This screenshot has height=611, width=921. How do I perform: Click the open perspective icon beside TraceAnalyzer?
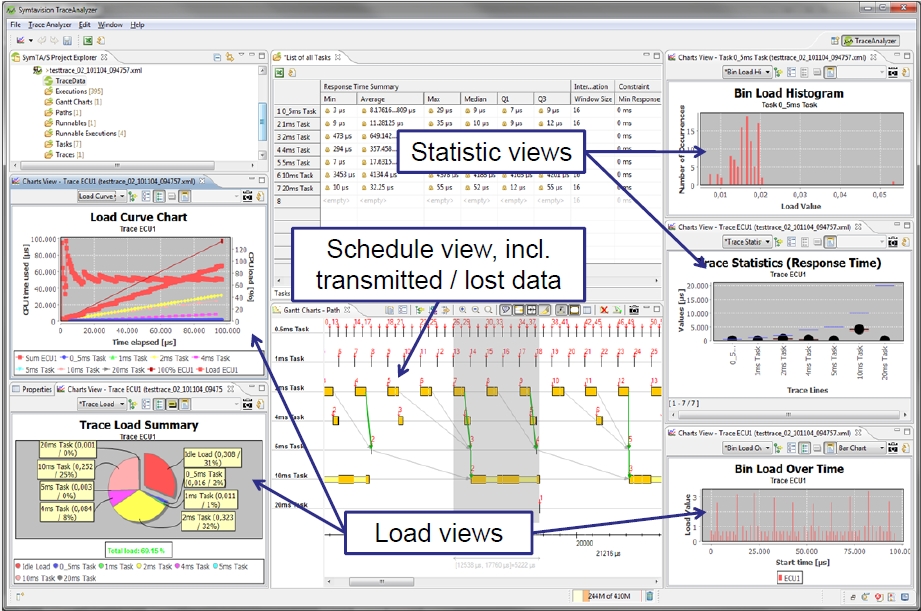[x=835, y=41]
